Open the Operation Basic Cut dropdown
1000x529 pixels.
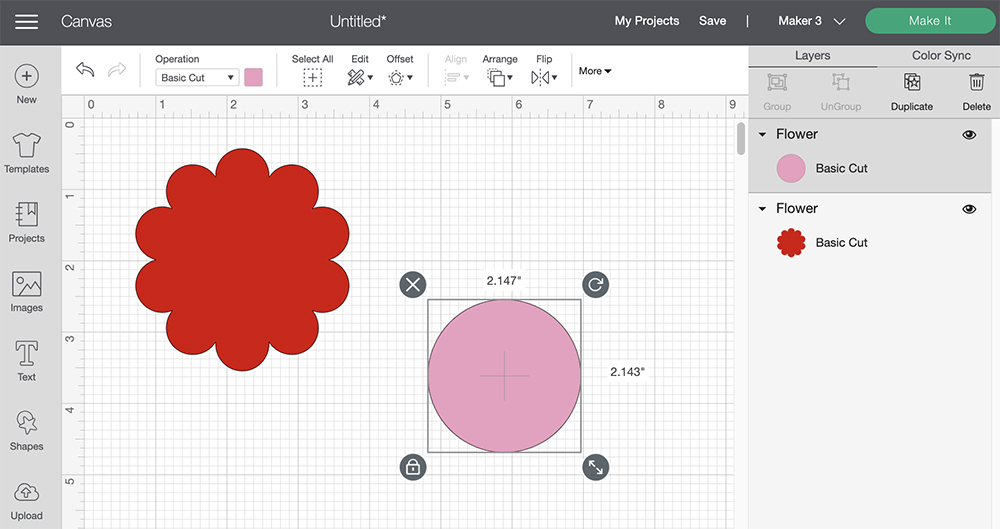pos(197,78)
